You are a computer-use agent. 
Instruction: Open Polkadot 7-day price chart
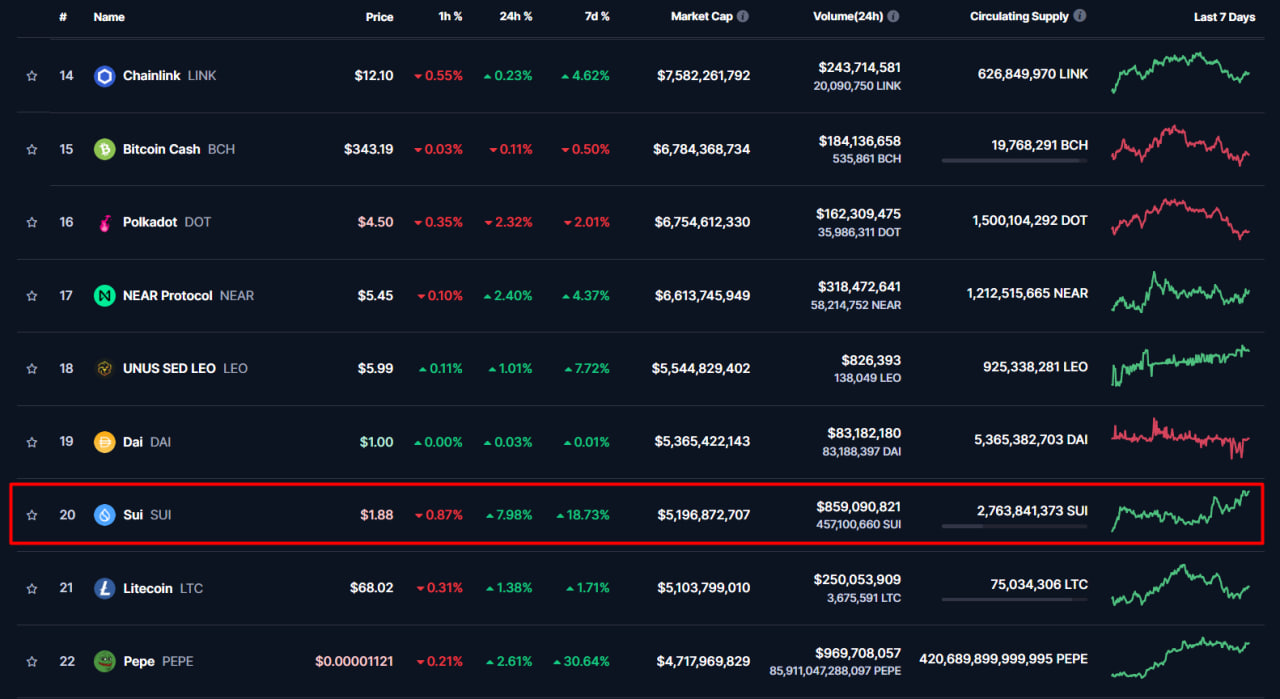coord(1181,219)
